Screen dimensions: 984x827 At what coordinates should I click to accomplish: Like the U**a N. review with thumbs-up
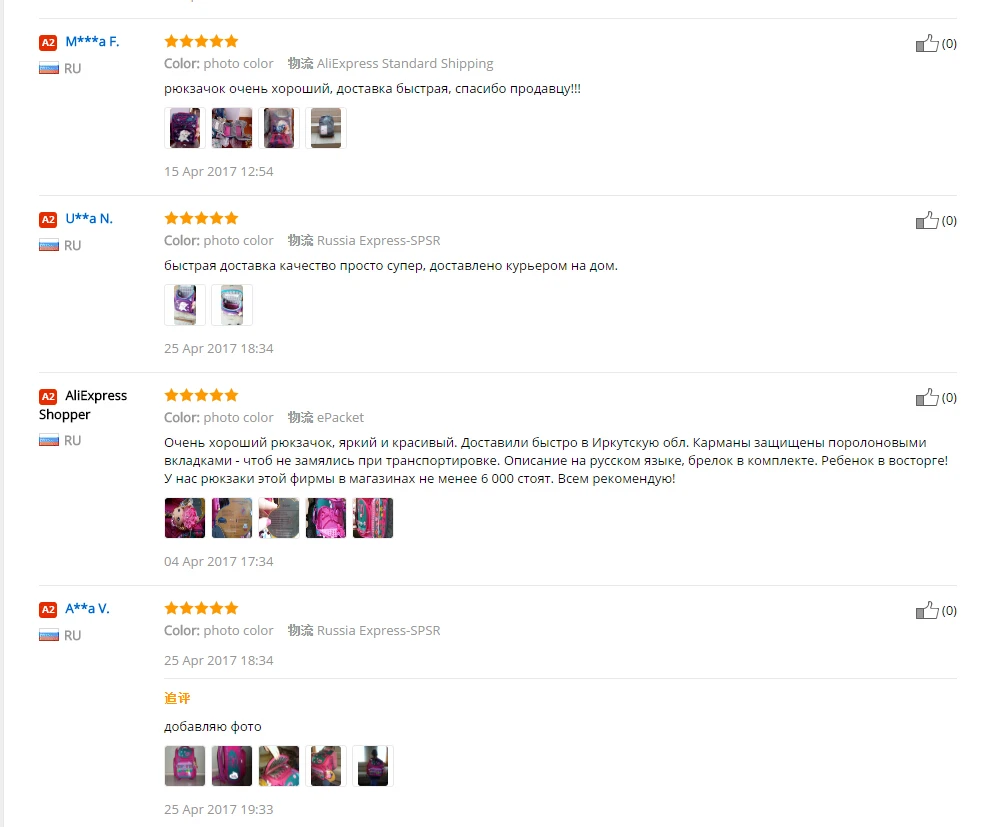927,220
